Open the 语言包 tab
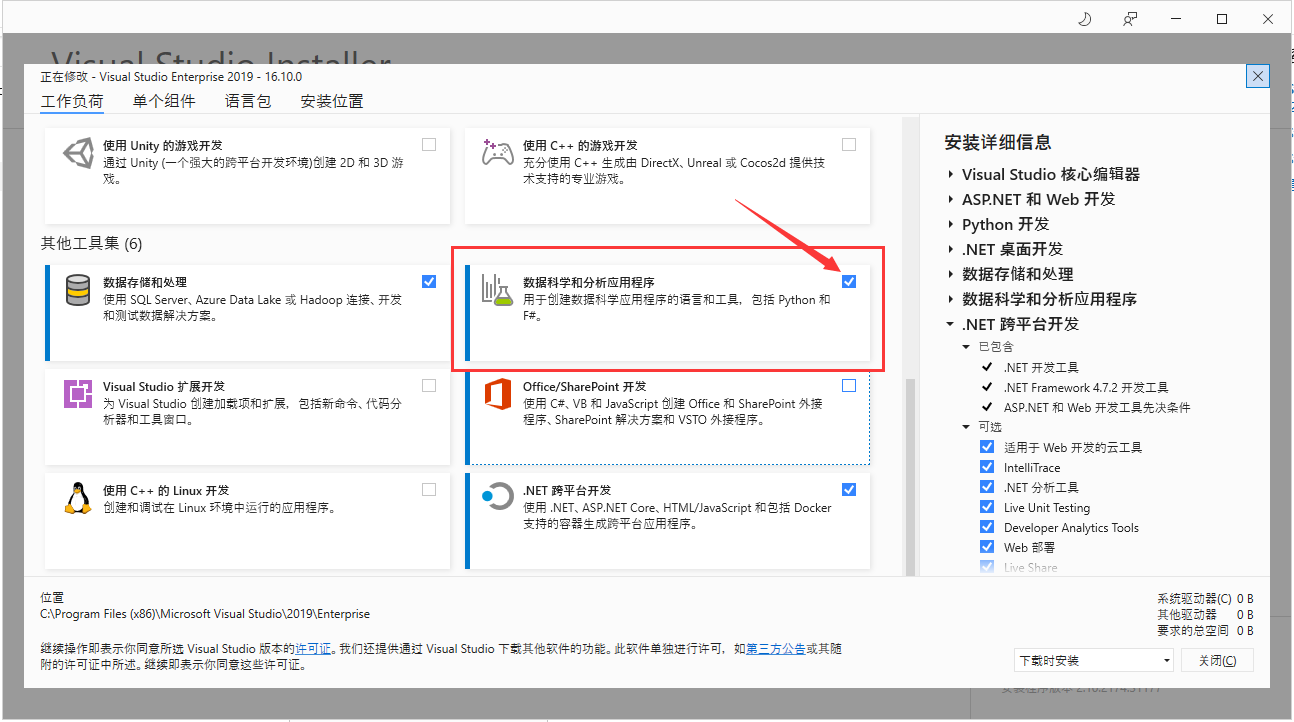The height and width of the screenshot is (722, 1294). [x=247, y=101]
